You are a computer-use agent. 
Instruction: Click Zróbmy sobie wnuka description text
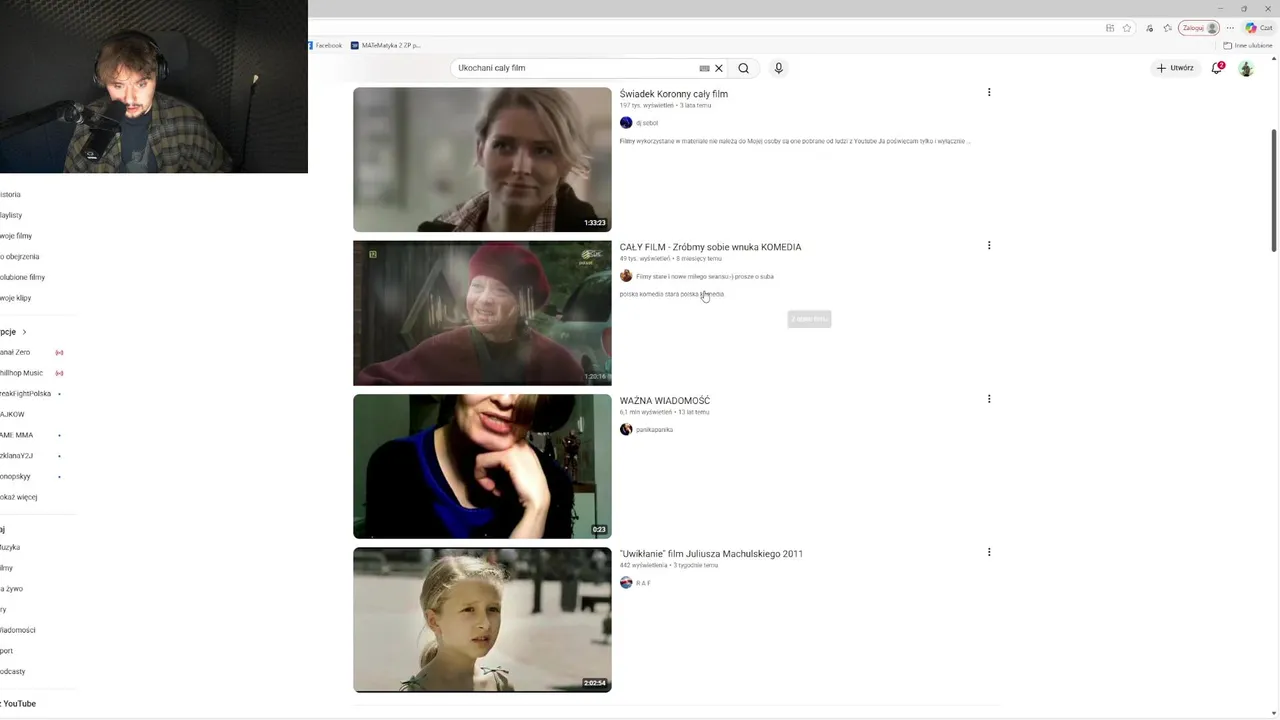tap(671, 294)
